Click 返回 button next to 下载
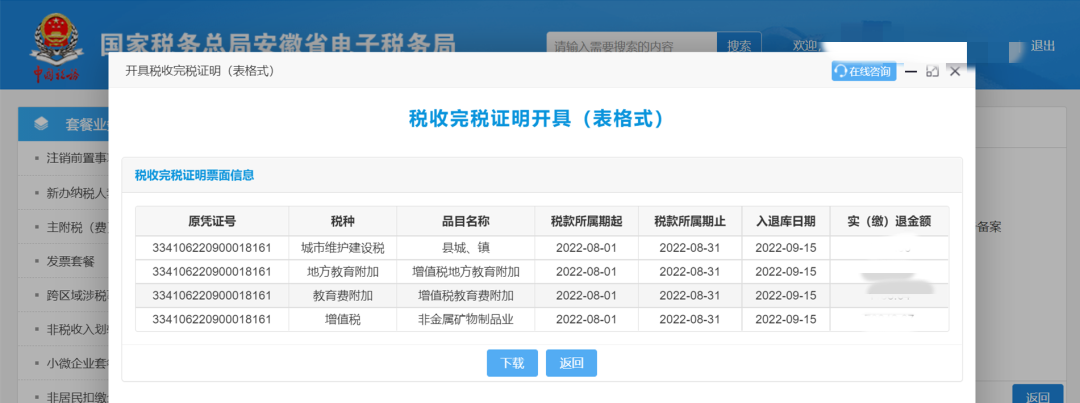 [x=571, y=363]
